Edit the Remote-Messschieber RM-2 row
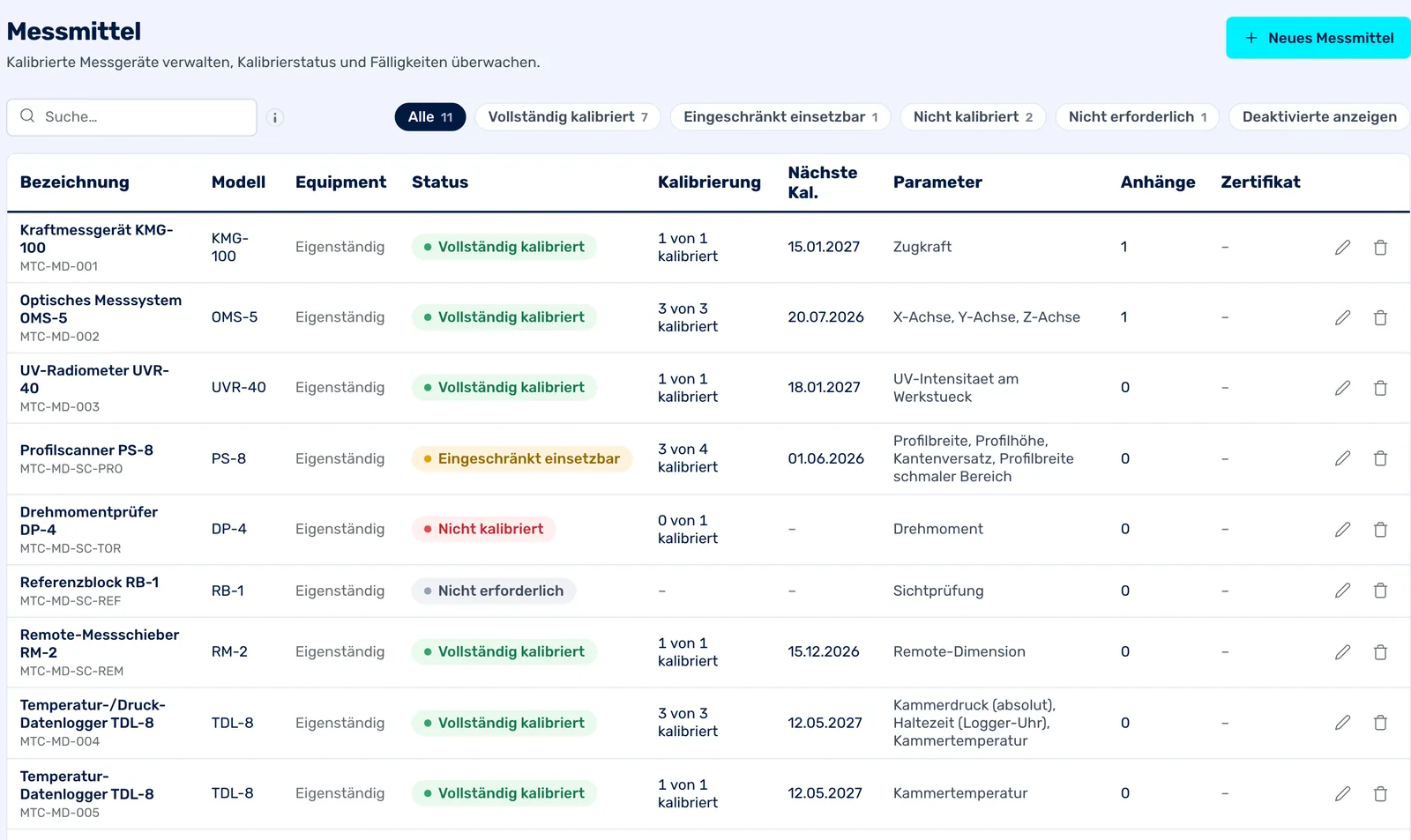Screen dimensions: 1411x840 coord(1342,652)
